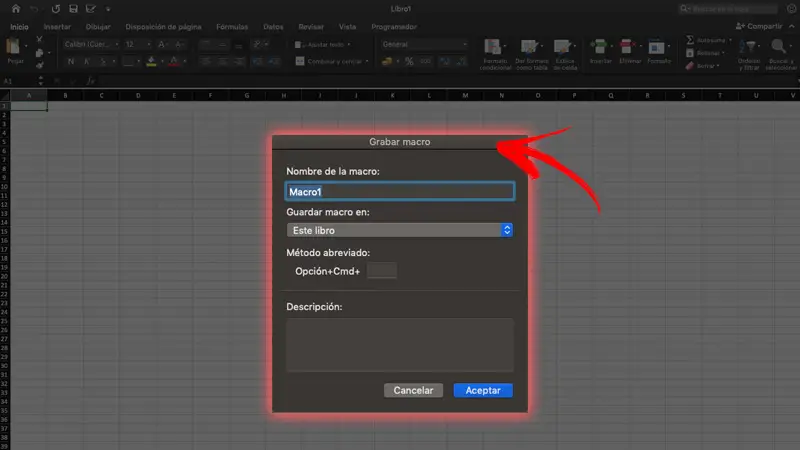Click the percent style icon

click(409, 62)
